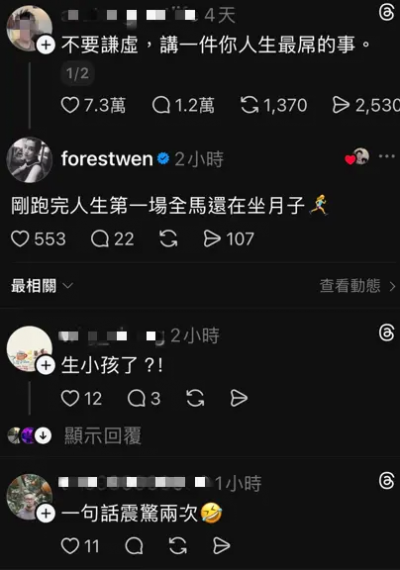This screenshot has width=400, height=570.
Task: Open the forestwen username profile link
Action: pyautogui.click(x=107, y=159)
